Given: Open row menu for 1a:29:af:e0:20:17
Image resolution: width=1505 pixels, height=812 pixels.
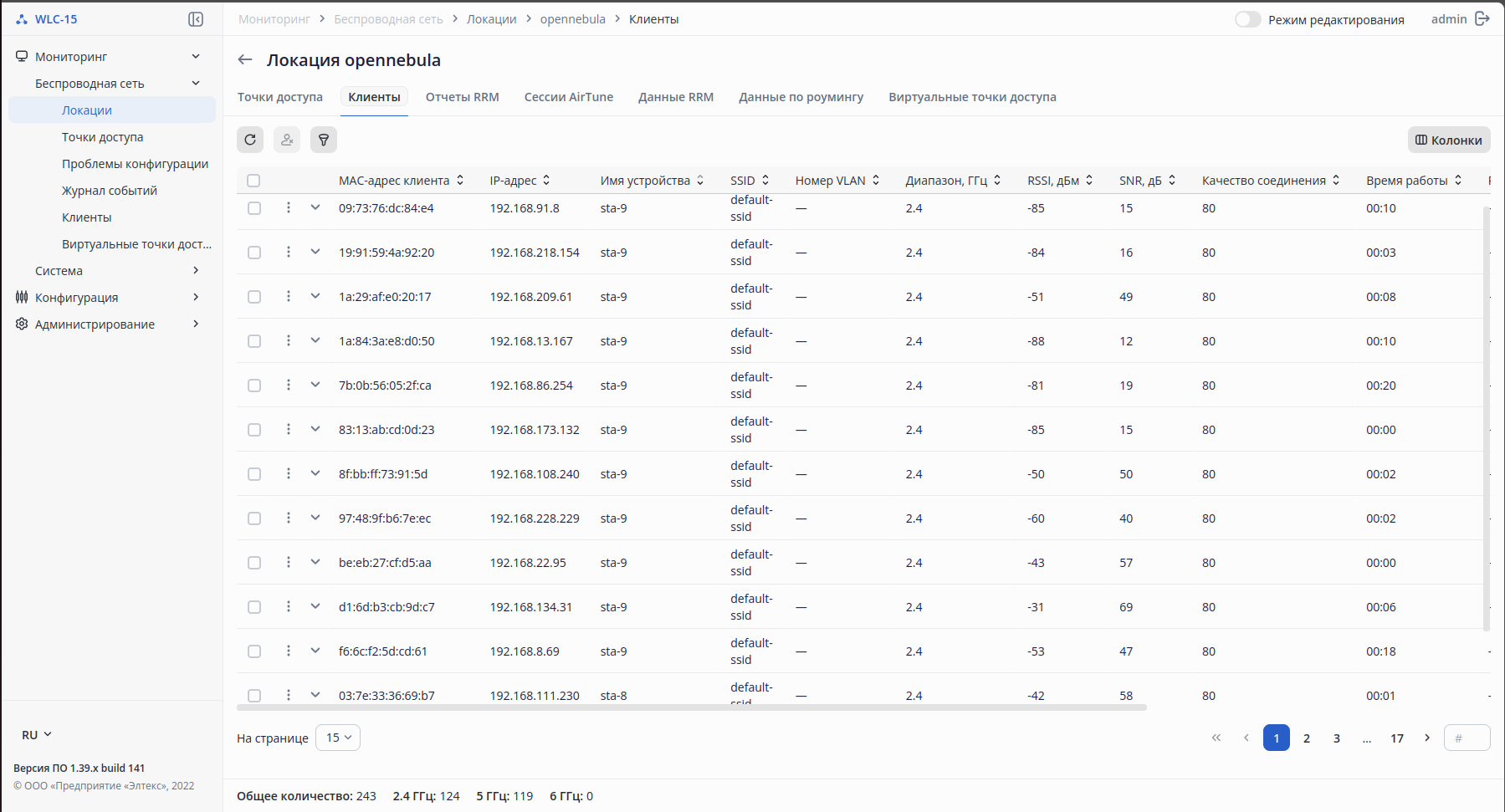Looking at the screenshot, I should [289, 296].
